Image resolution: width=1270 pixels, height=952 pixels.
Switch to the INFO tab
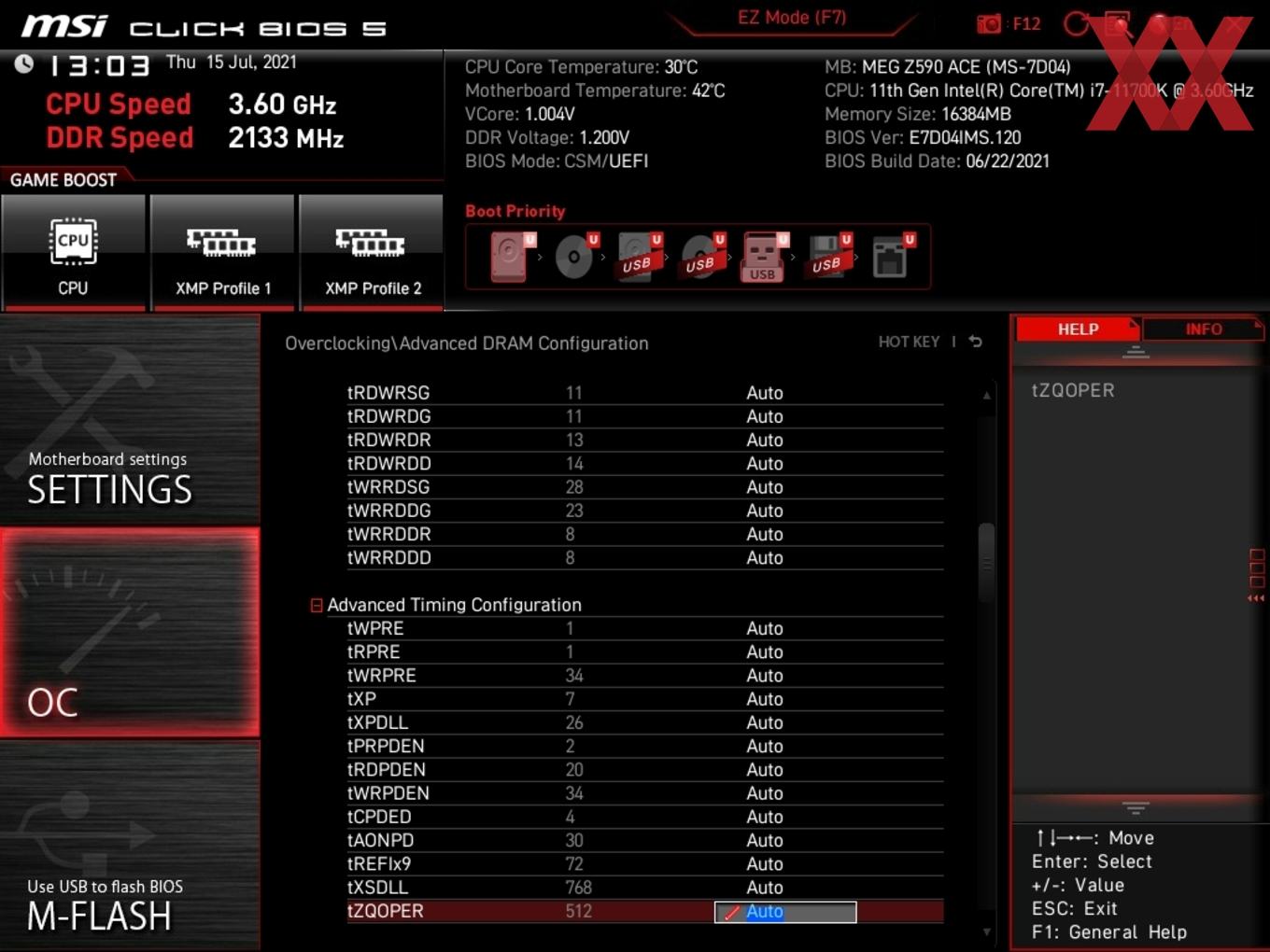(1203, 329)
